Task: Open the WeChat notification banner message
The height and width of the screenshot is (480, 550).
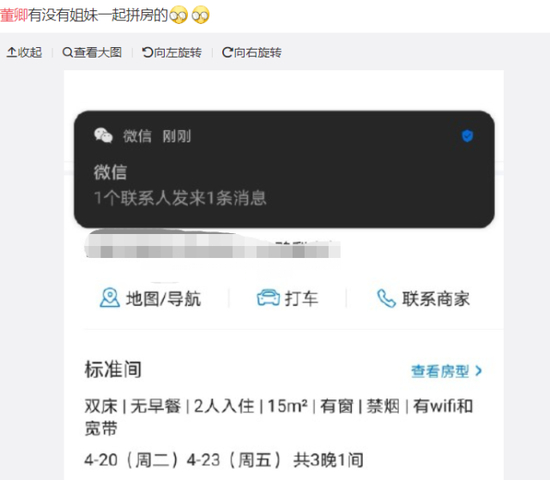Action: coord(284,169)
